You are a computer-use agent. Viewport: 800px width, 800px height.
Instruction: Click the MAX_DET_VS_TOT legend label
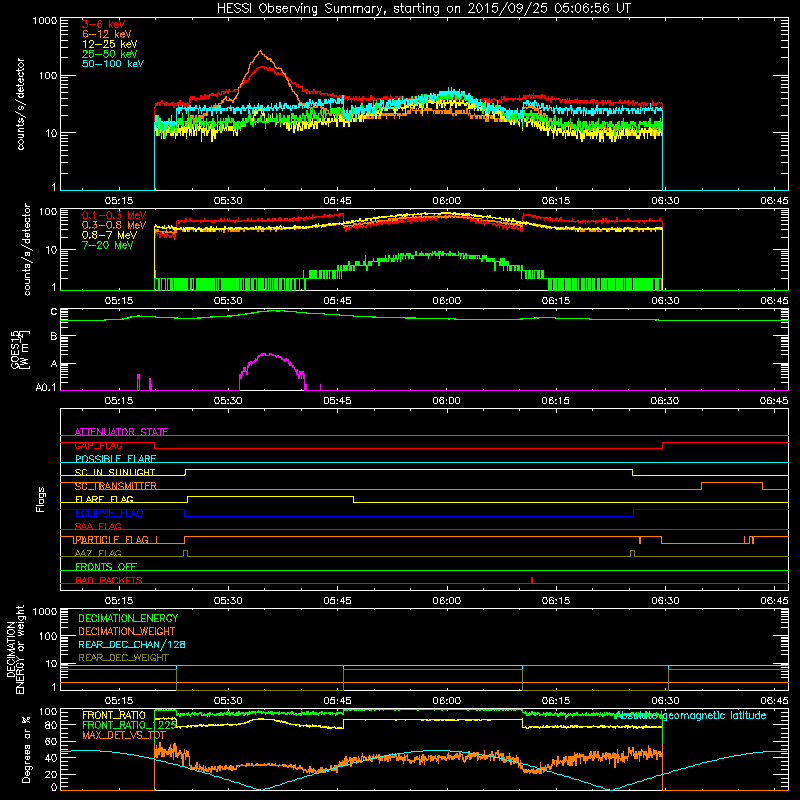[x=124, y=735]
